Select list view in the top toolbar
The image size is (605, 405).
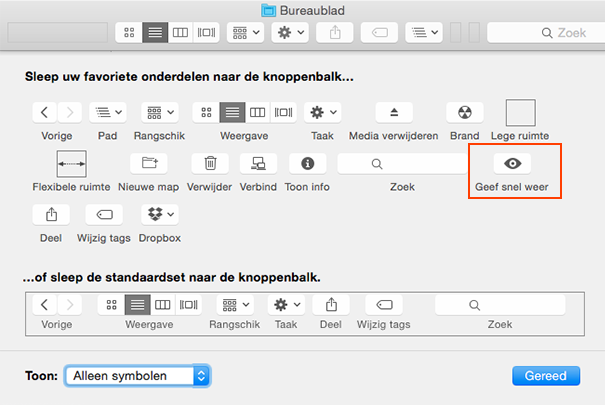(x=155, y=32)
